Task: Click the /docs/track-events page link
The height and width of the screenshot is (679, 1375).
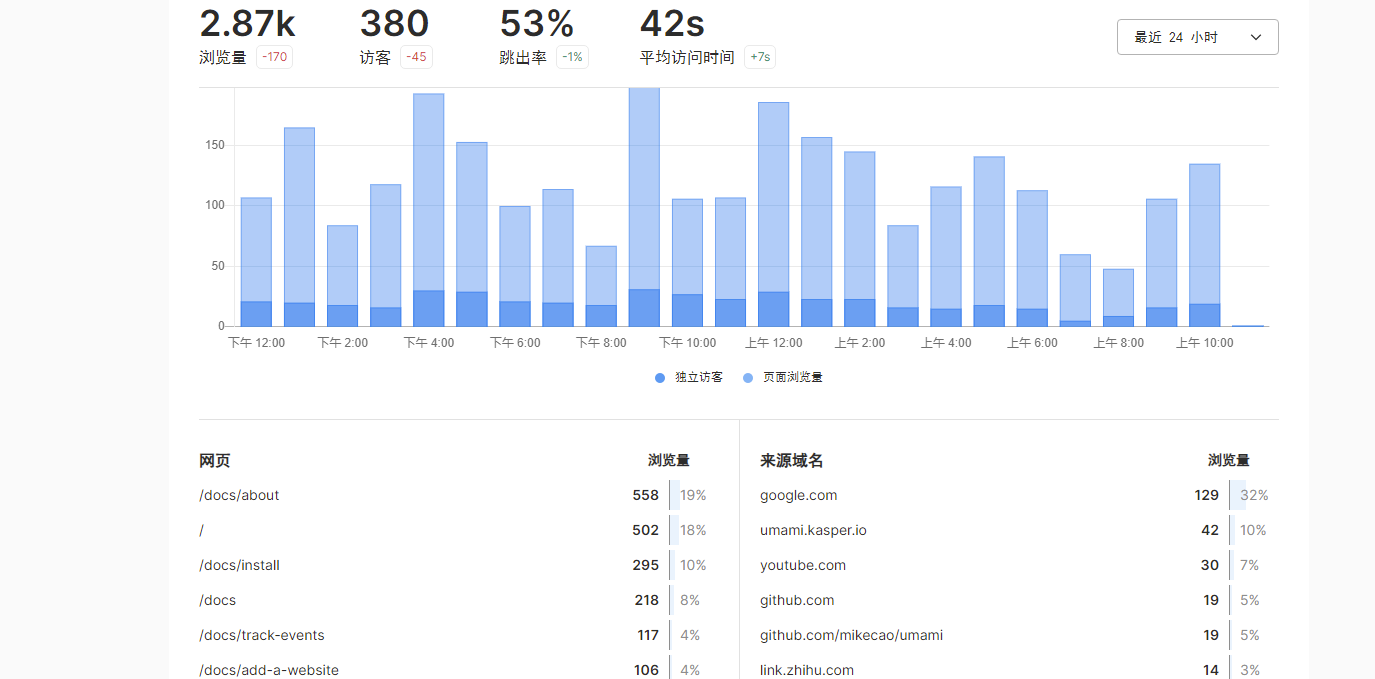Action: [x=262, y=635]
